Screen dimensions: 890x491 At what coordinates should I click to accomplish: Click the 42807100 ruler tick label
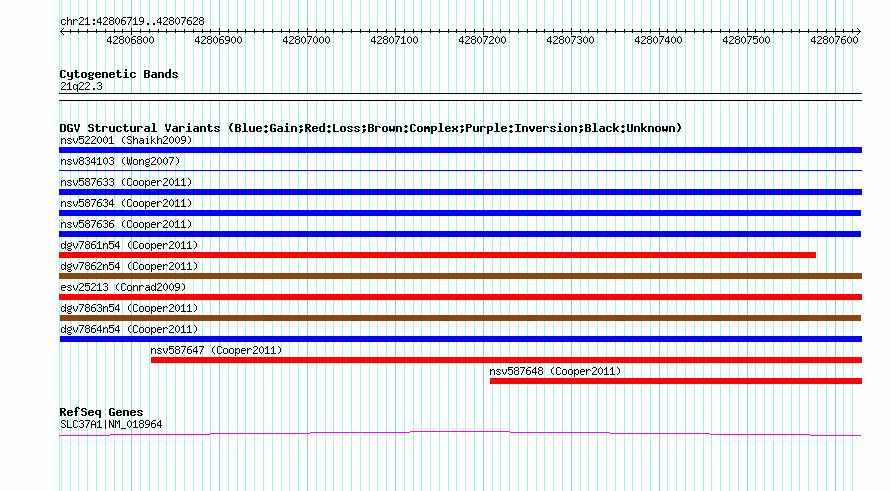click(394, 40)
